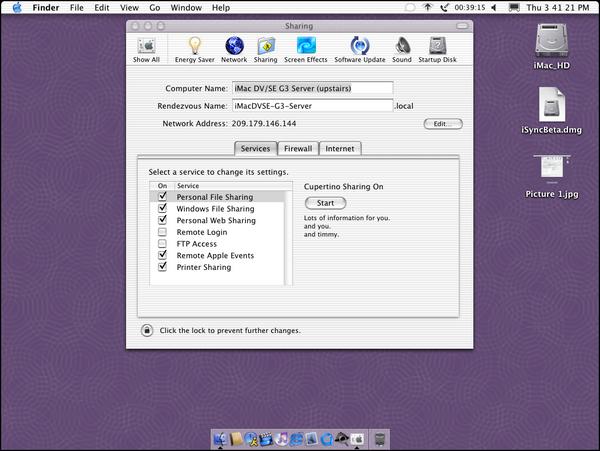Click the volume icon in menu bar
This screenshot has width=600, height=451.
[494, 7]
